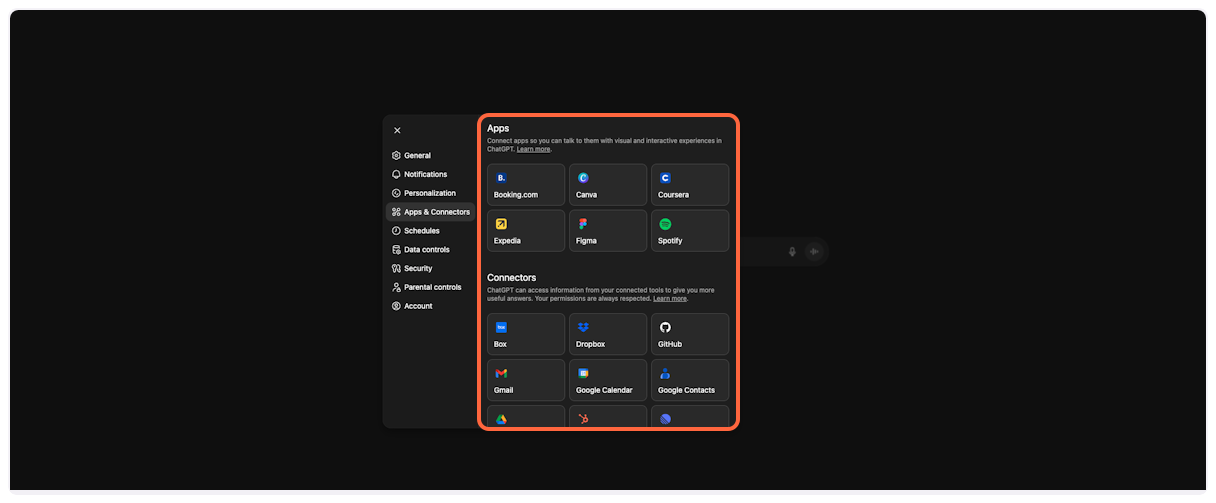Click the Booking.com app icon
The image size is (1216, 503).
[501, 178]
